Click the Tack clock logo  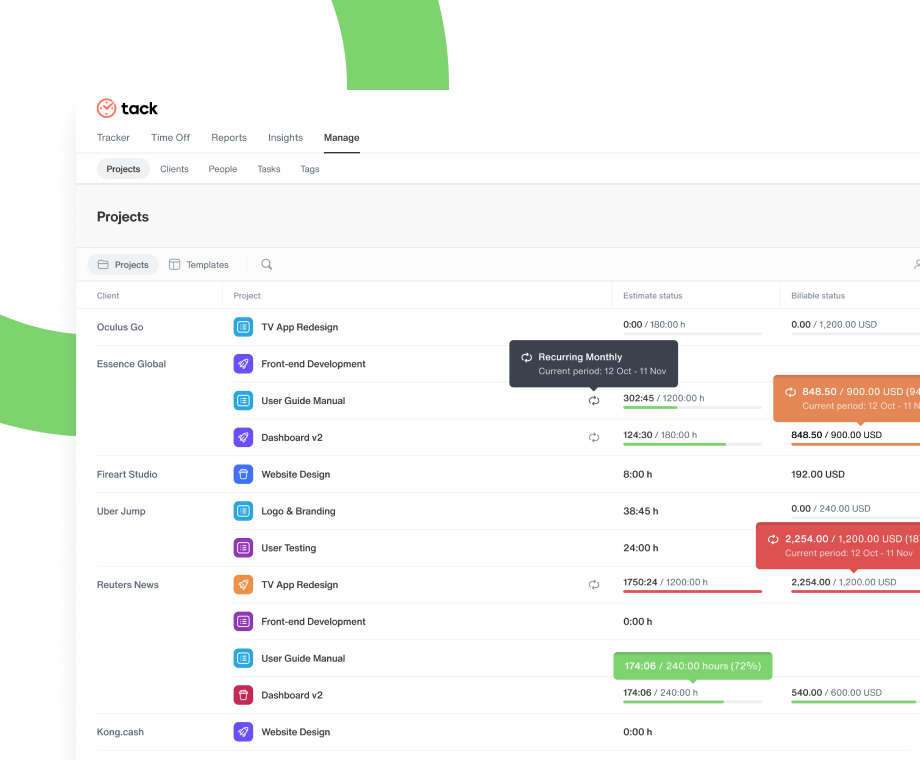(x=106, y=108)
